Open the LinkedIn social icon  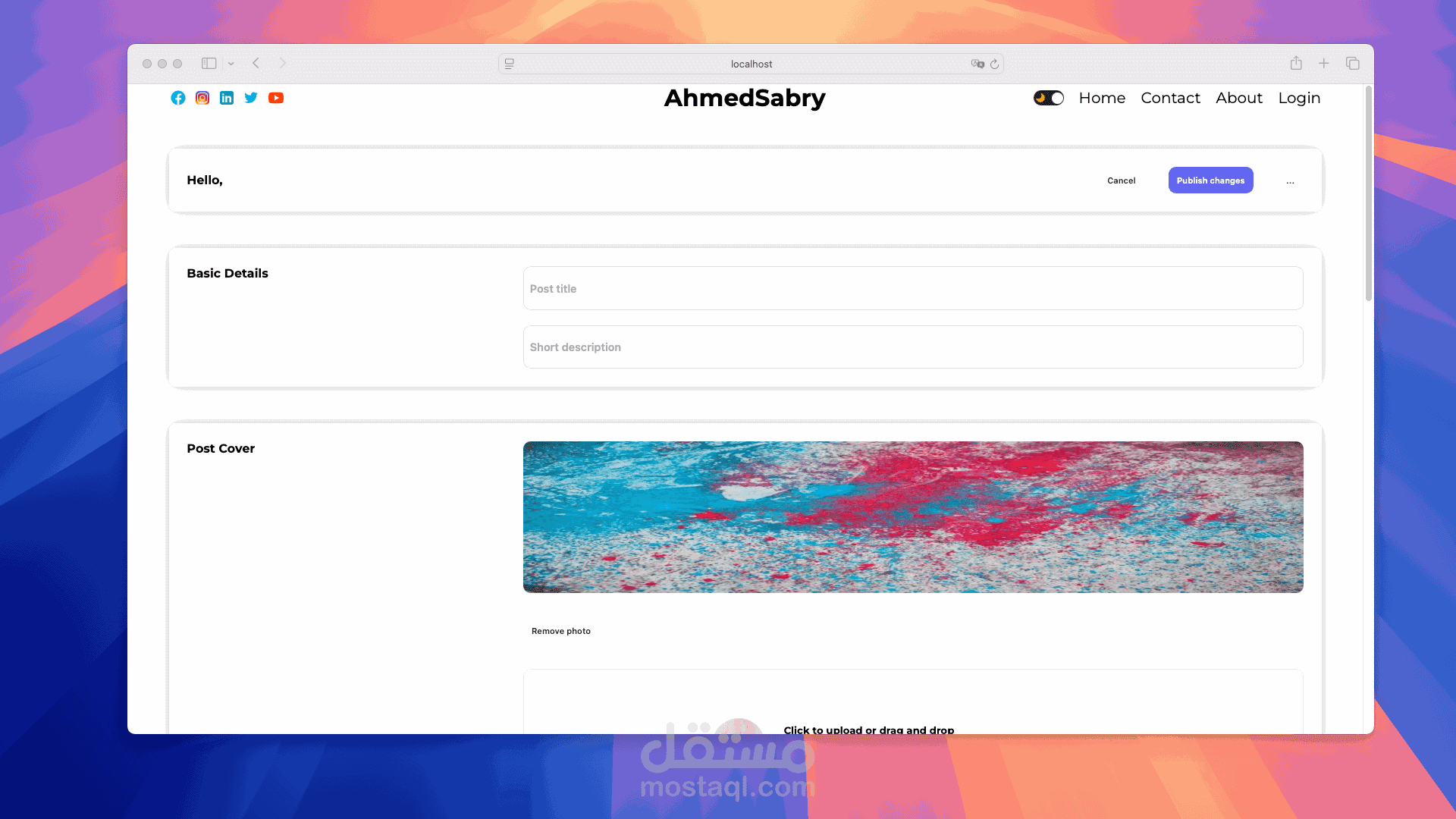[227, 98]
